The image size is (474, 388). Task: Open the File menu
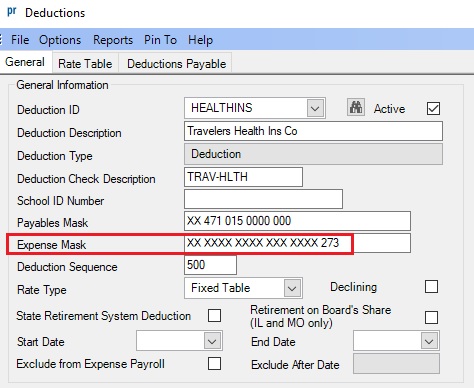tap(20, 40)
